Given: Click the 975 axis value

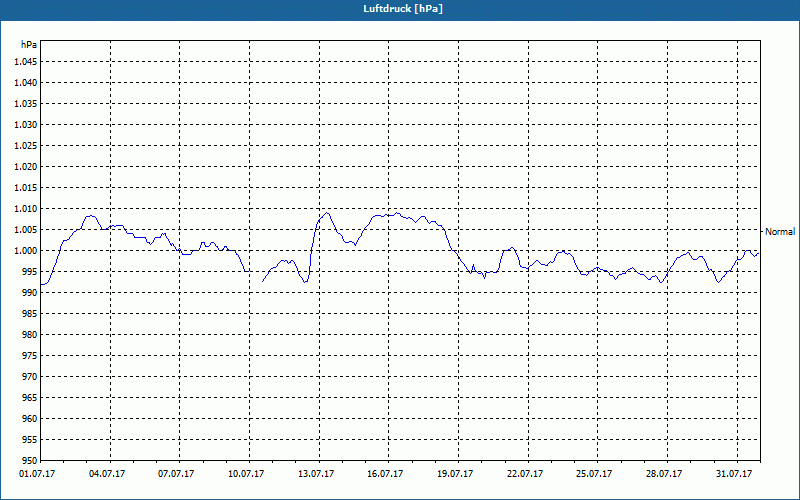Looking at the screenshot, I should click(x=30, y=356).
